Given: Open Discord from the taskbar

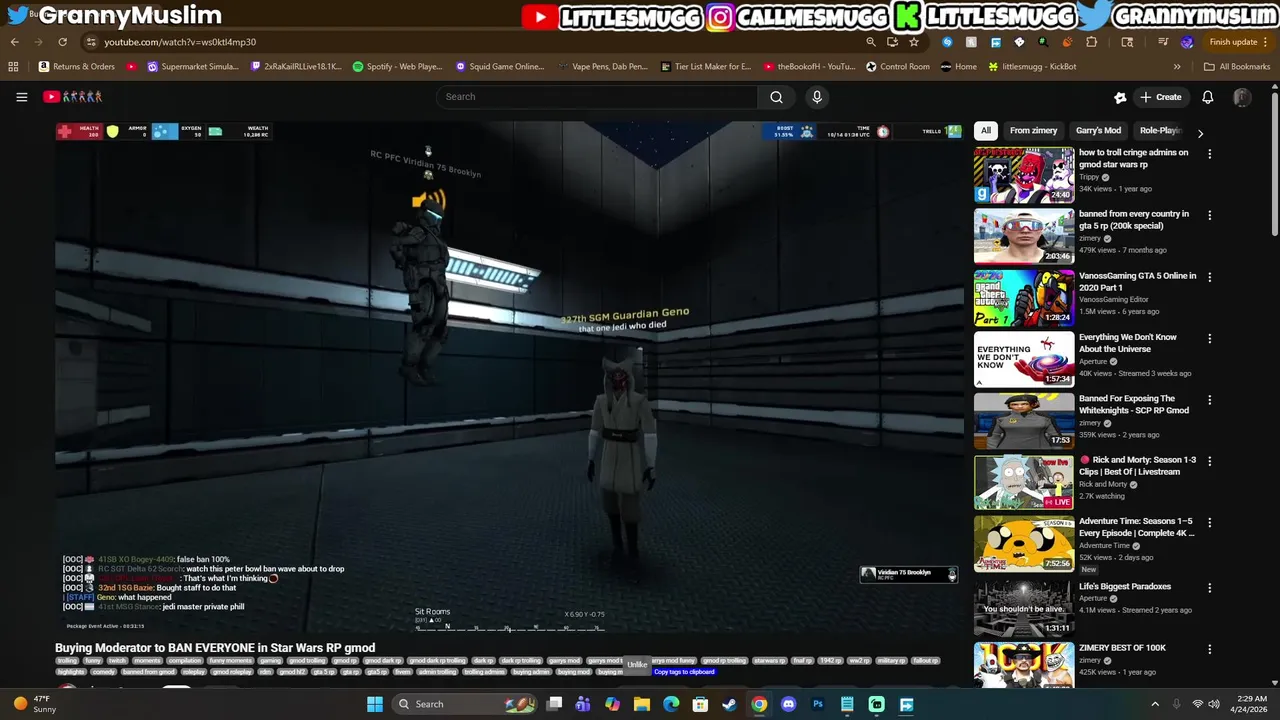Looking at the screenshot, I should point(789,704).
